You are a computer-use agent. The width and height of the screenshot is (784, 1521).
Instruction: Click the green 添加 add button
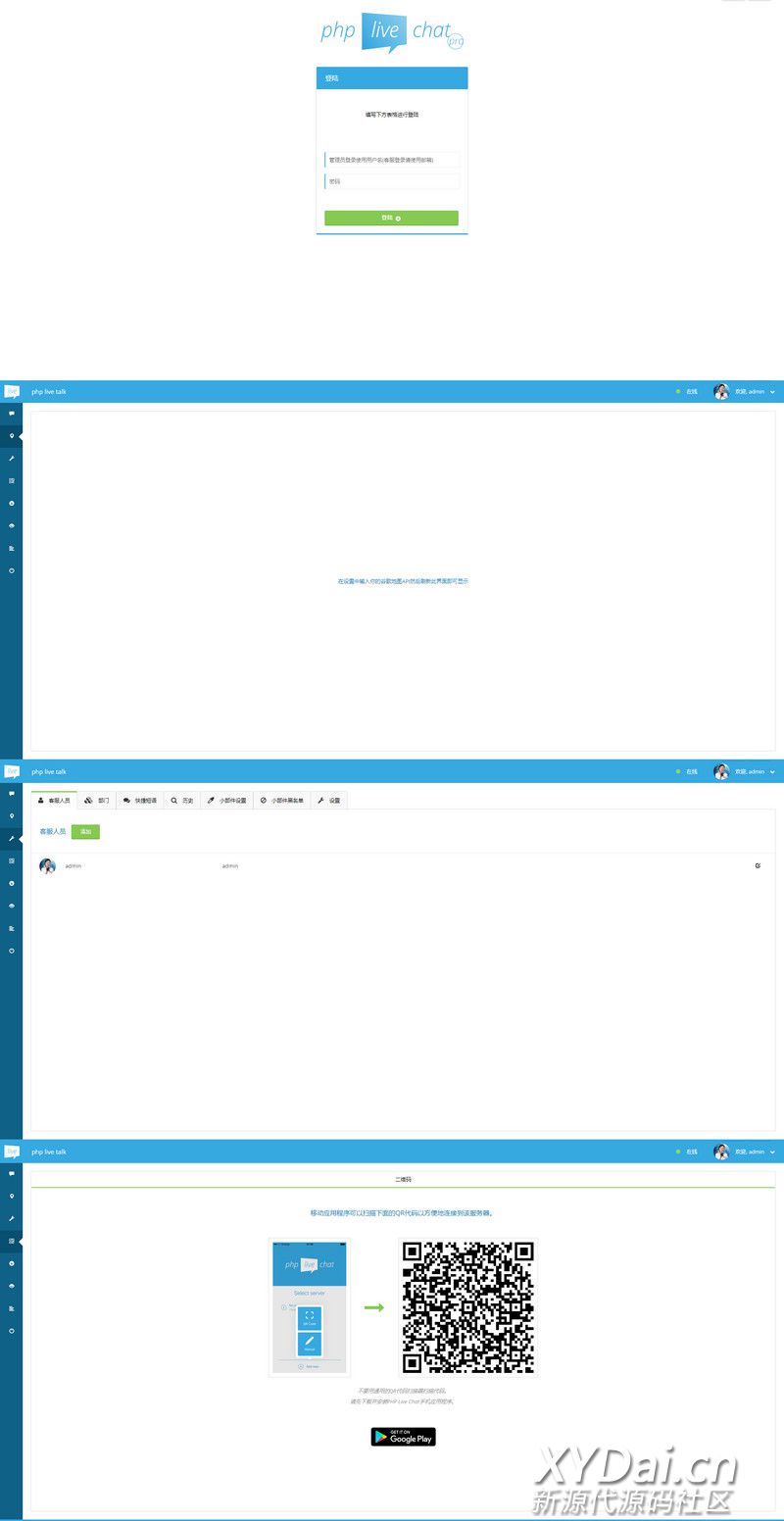[85, 832]
